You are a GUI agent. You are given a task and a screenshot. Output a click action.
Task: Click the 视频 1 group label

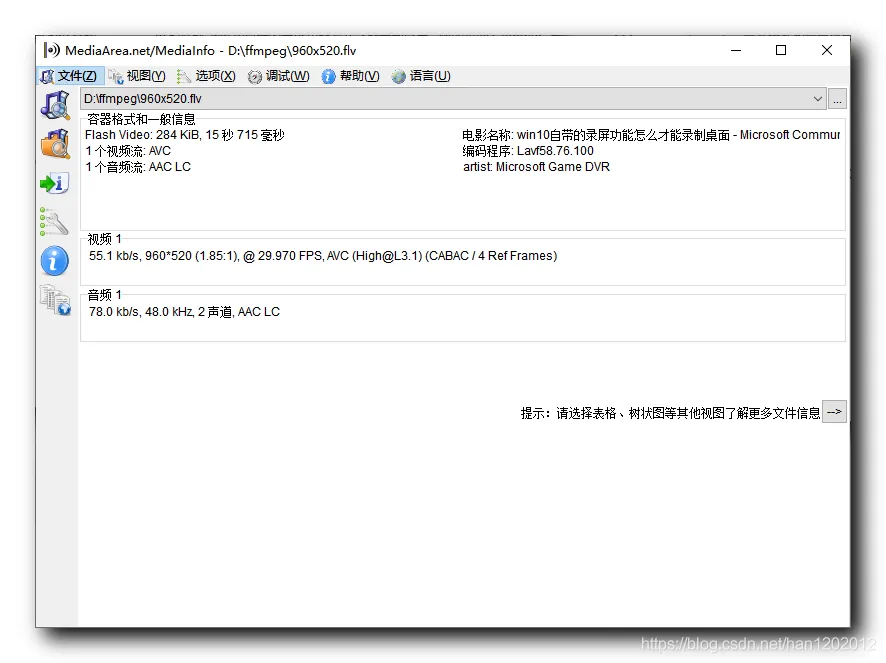(105, 239)
